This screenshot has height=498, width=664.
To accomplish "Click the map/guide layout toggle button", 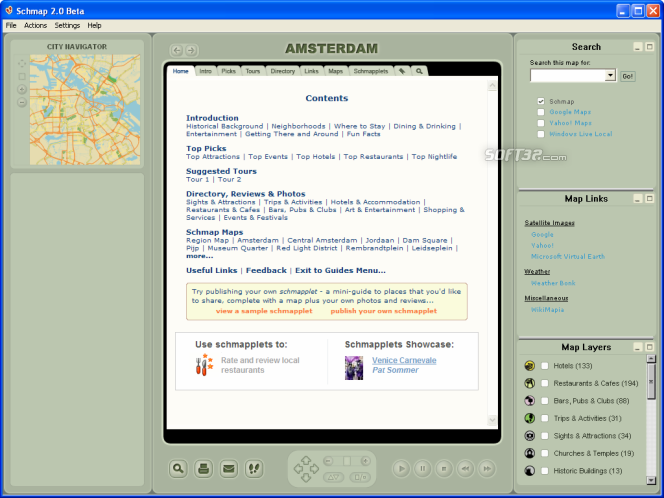I will [360, 477].
